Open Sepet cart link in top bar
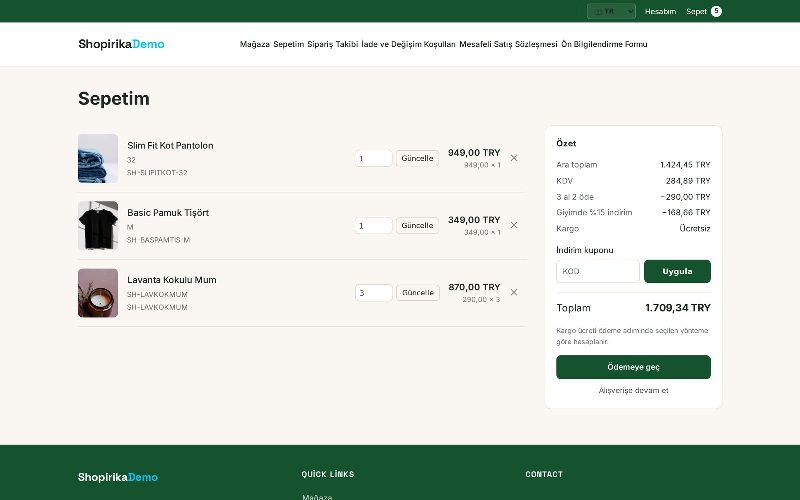Image resolution: width=800 pixels, height=500 pixels. click(696, 11)
